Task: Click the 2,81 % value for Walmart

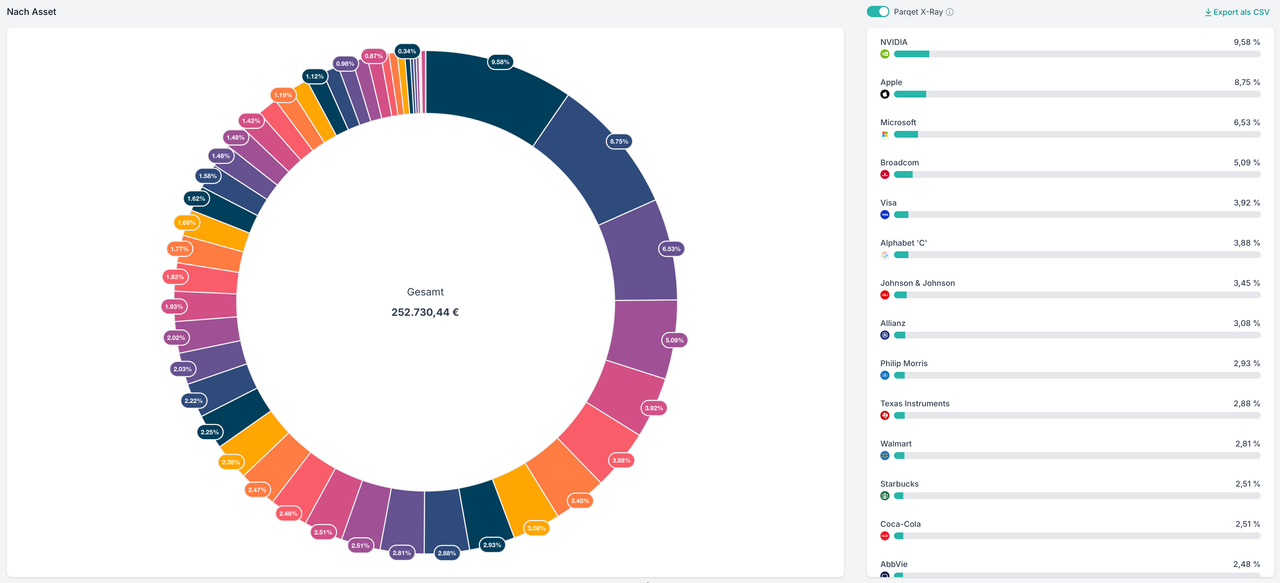Action: click(1247, 443)
